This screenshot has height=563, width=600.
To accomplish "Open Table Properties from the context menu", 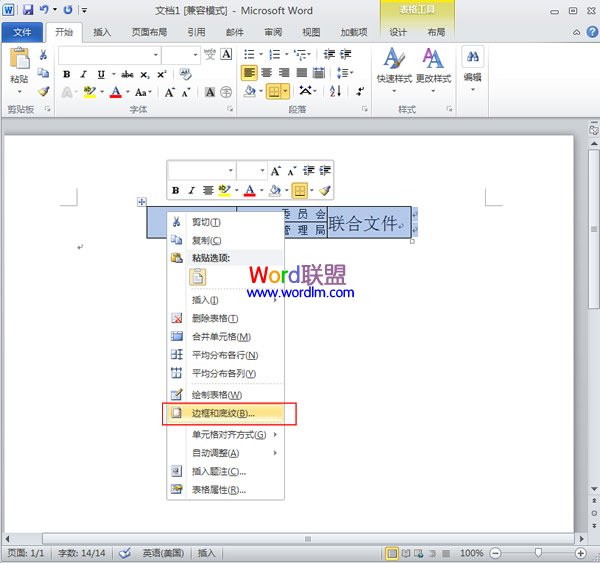I will coord(227,490).
